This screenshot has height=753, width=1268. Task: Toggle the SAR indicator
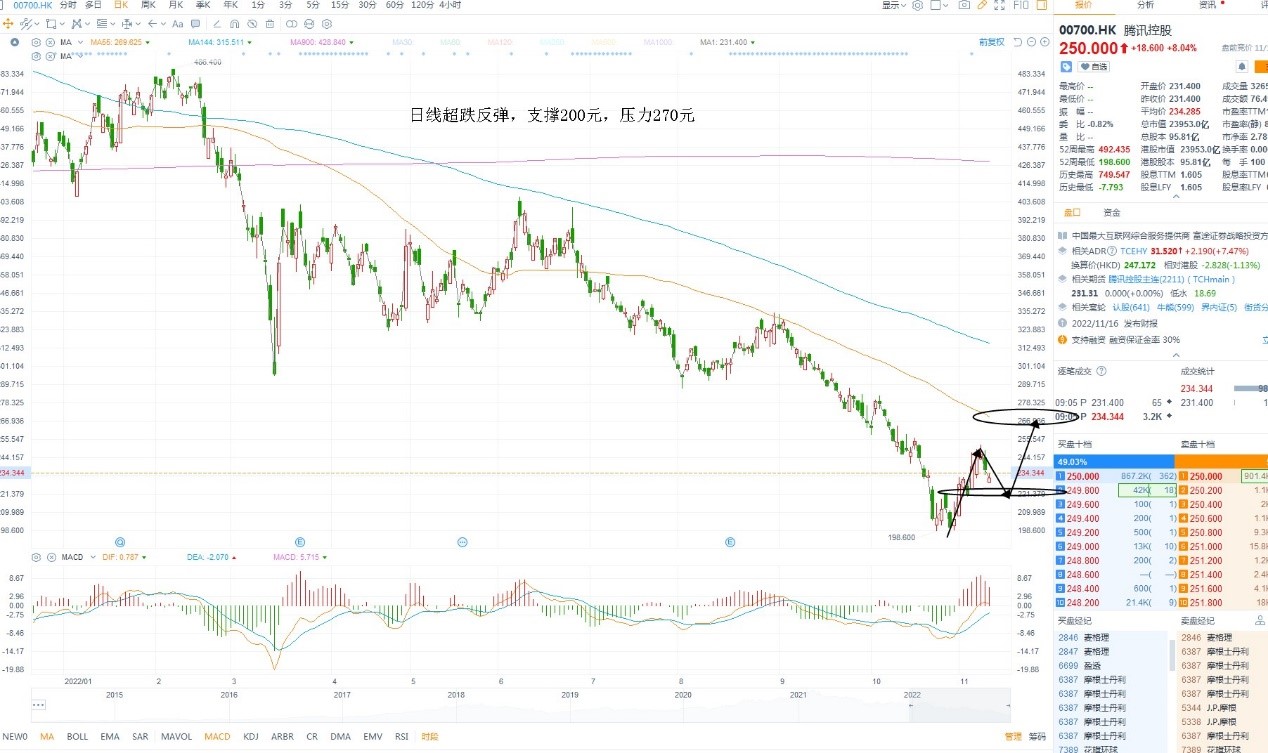[x=140, y=737]
